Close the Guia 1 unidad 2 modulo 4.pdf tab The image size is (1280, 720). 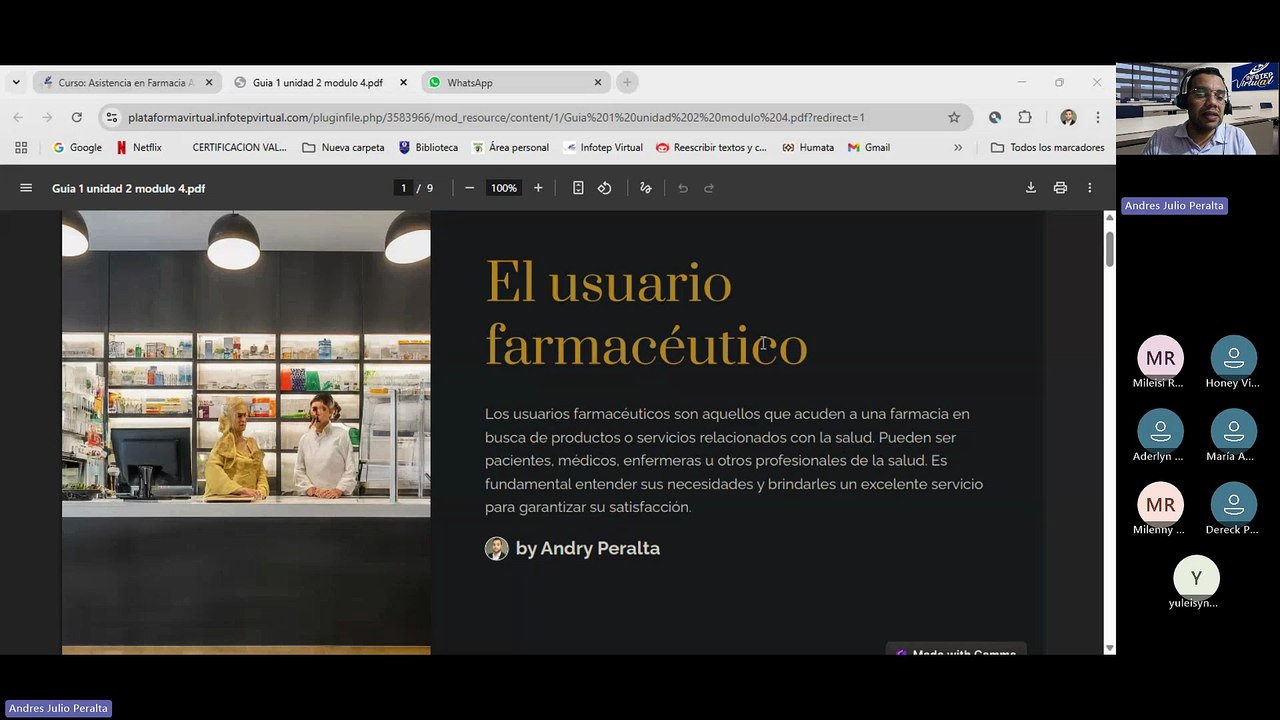[403, 83]
